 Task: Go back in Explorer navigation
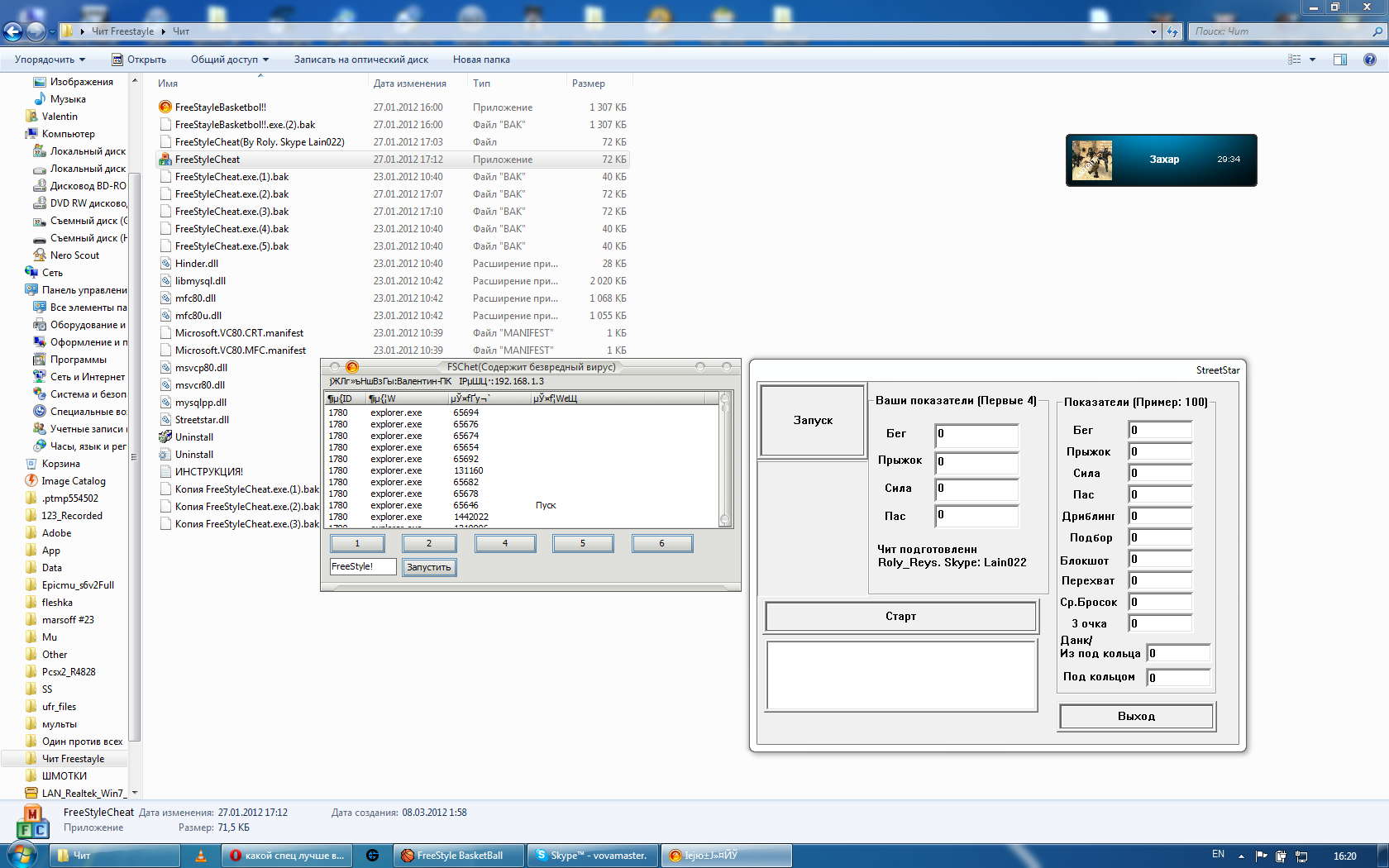(x=12, y=31)
